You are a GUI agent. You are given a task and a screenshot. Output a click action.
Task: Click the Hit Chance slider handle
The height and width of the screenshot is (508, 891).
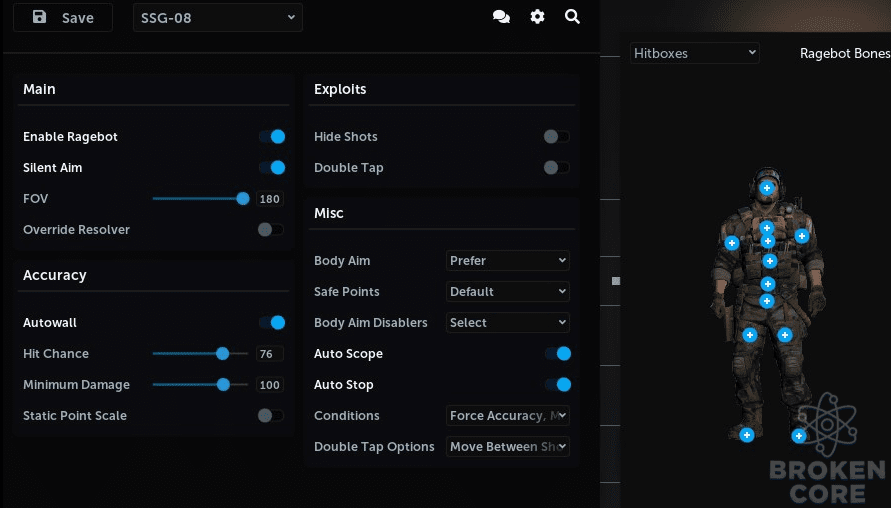[x=222, y=353]
